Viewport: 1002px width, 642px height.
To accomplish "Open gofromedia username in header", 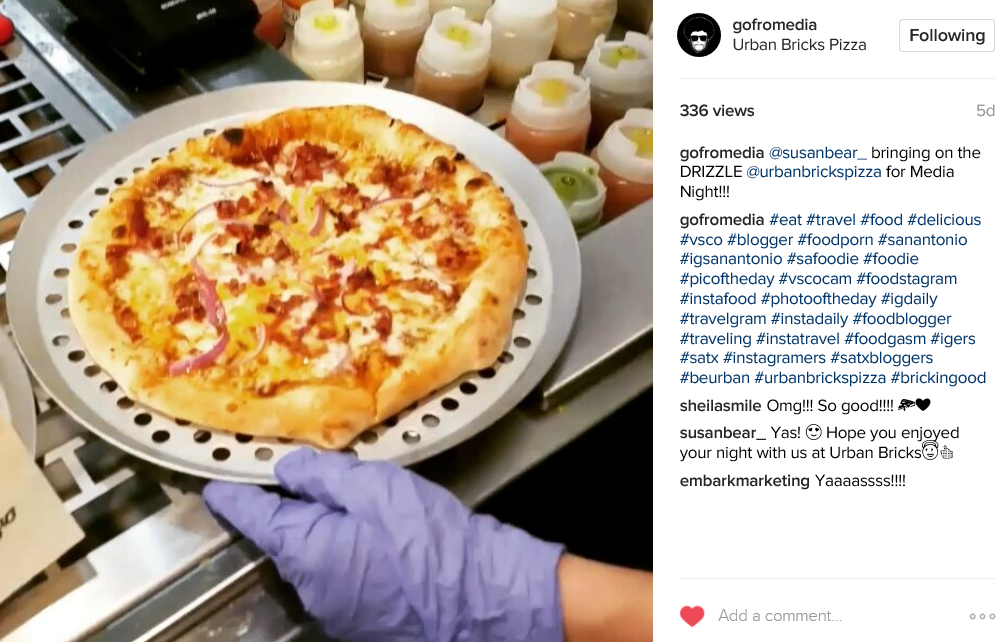I will (x=774, y=25).
